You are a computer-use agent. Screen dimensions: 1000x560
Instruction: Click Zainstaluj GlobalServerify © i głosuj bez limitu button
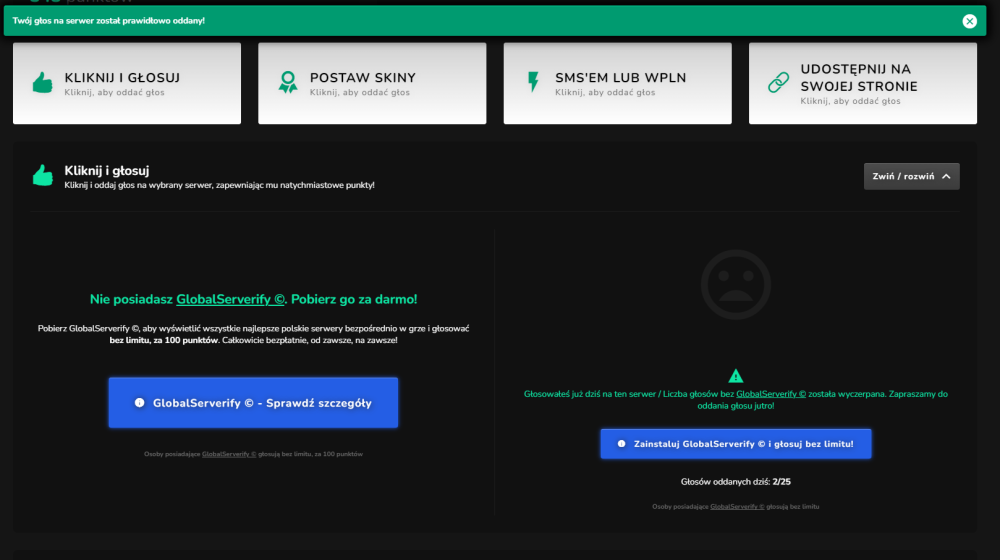(735, 444)
